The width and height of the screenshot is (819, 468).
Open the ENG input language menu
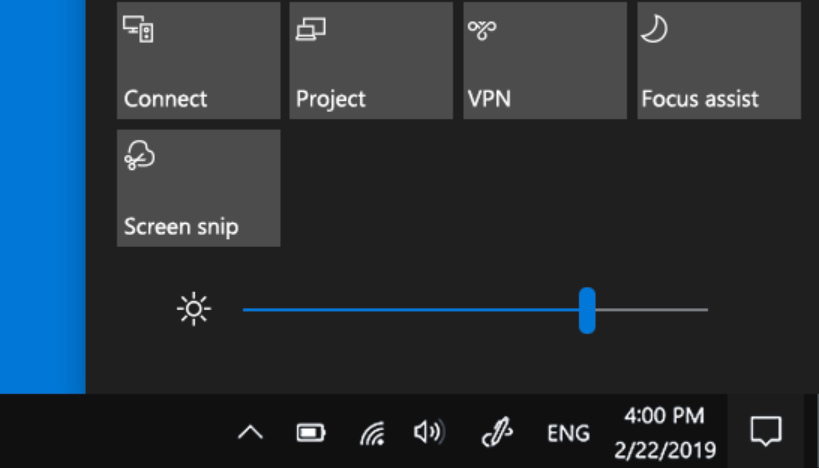(x=568, y=434)
